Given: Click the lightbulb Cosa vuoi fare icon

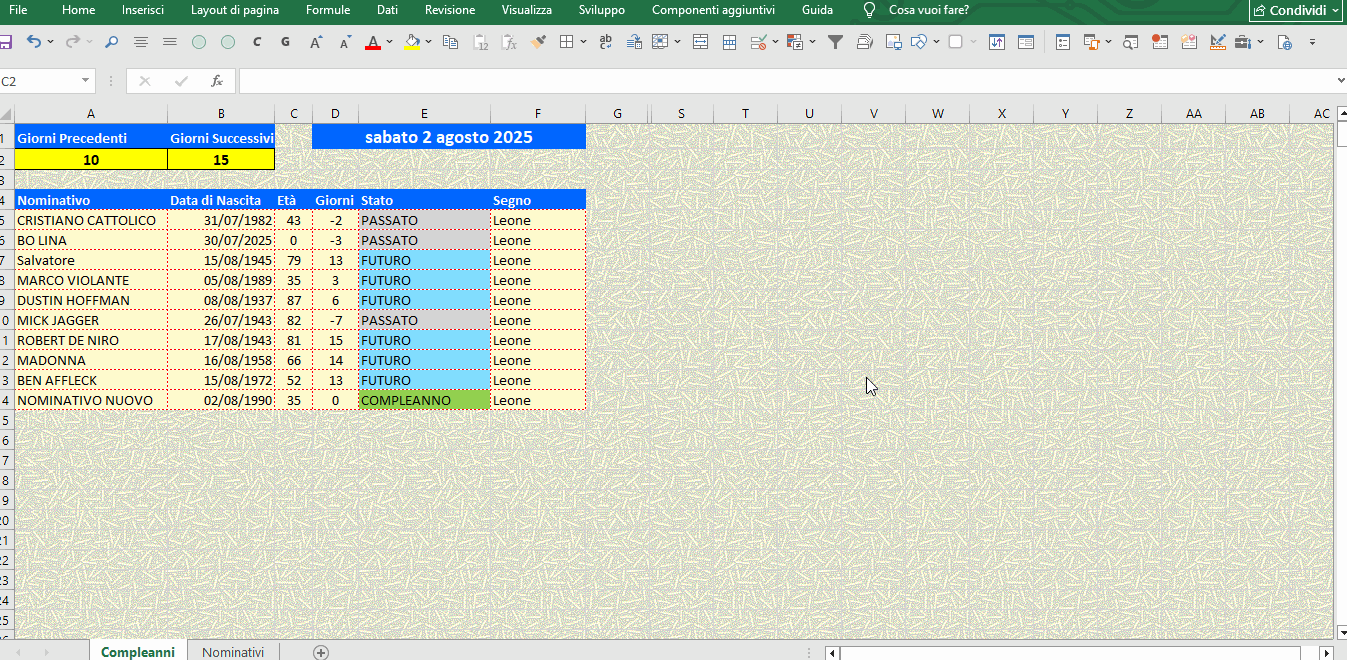Looking at the screenshot, I should [869, 10].
